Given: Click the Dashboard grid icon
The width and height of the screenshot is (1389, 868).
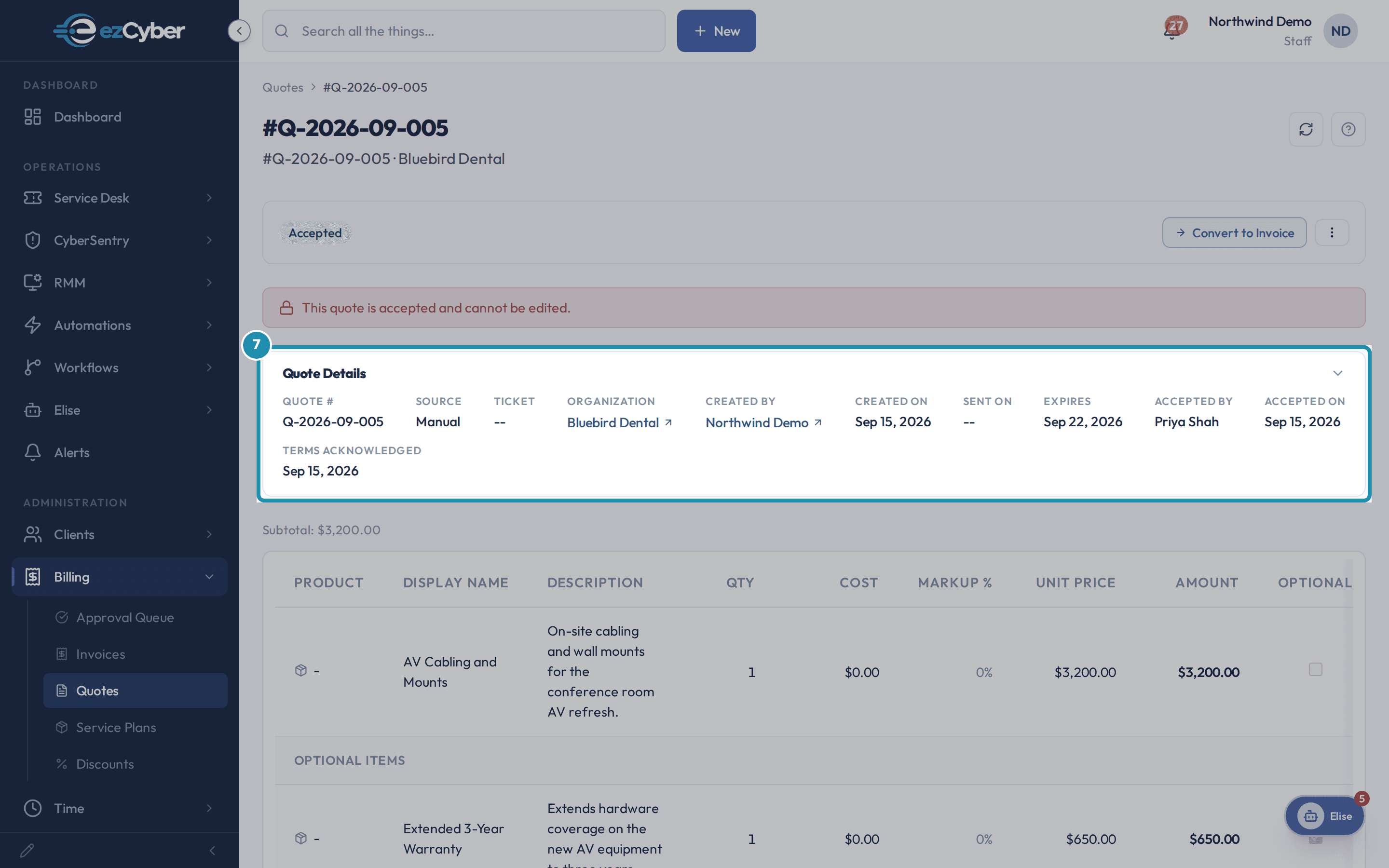Looking at the screenshot, I should pos(33,117).
